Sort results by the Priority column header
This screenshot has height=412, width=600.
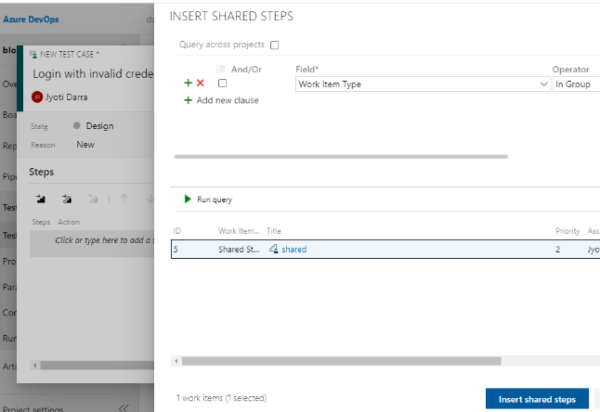click(567, 230)
